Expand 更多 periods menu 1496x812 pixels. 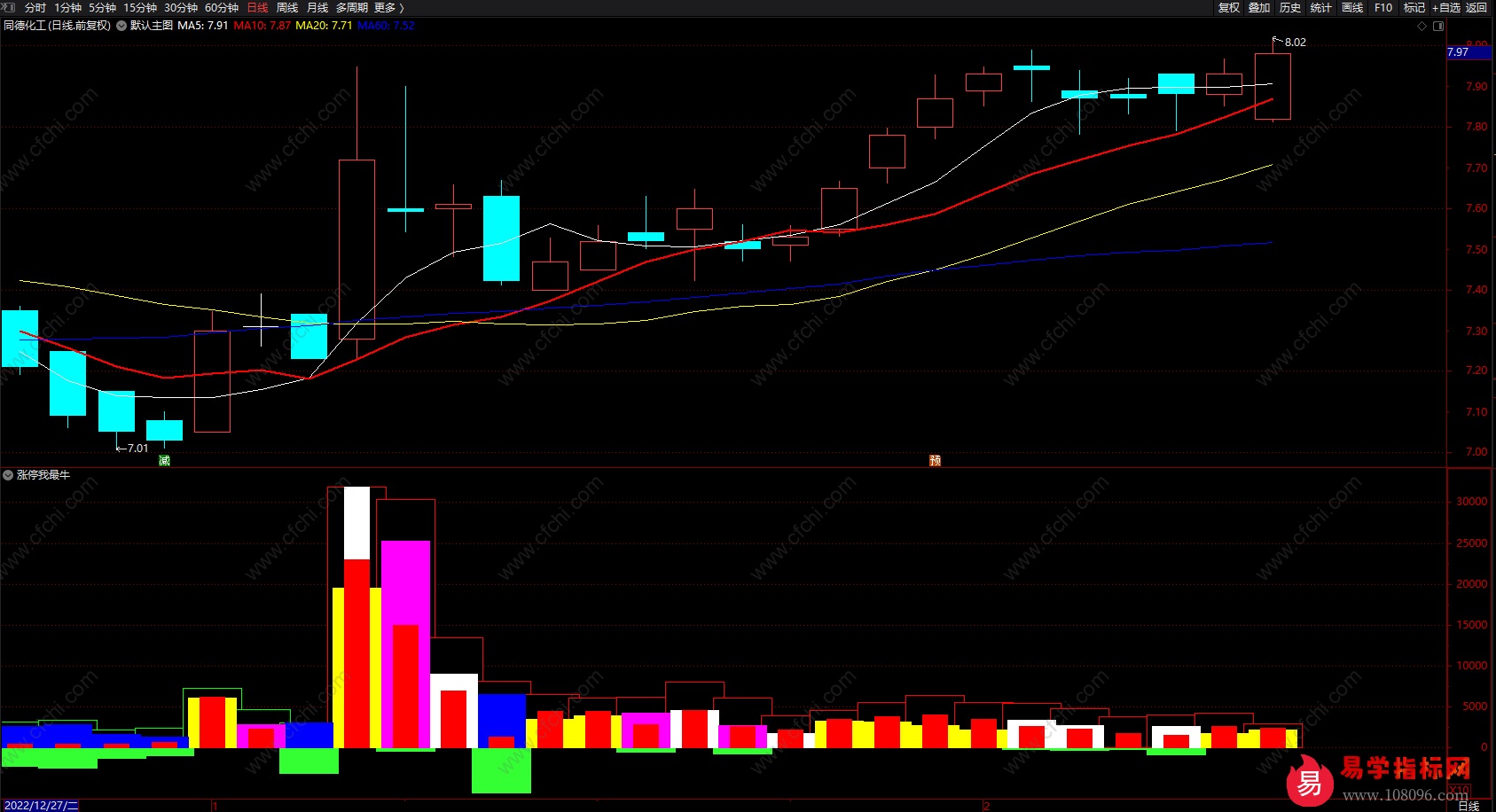(x=388, y=7)
